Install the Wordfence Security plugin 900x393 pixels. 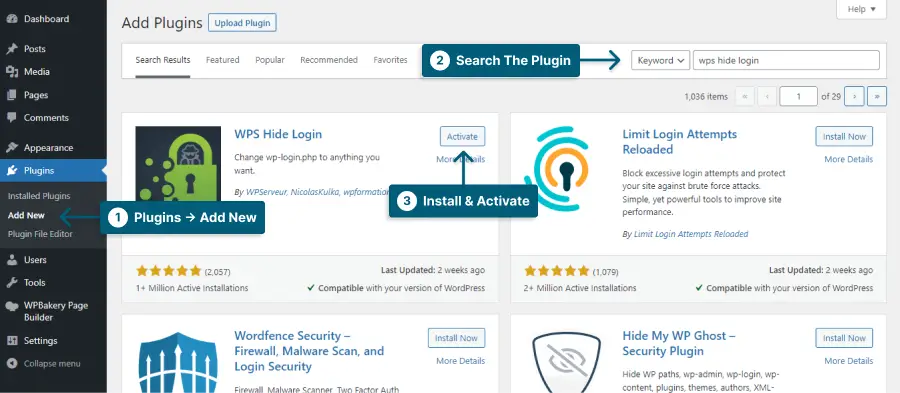456,338
